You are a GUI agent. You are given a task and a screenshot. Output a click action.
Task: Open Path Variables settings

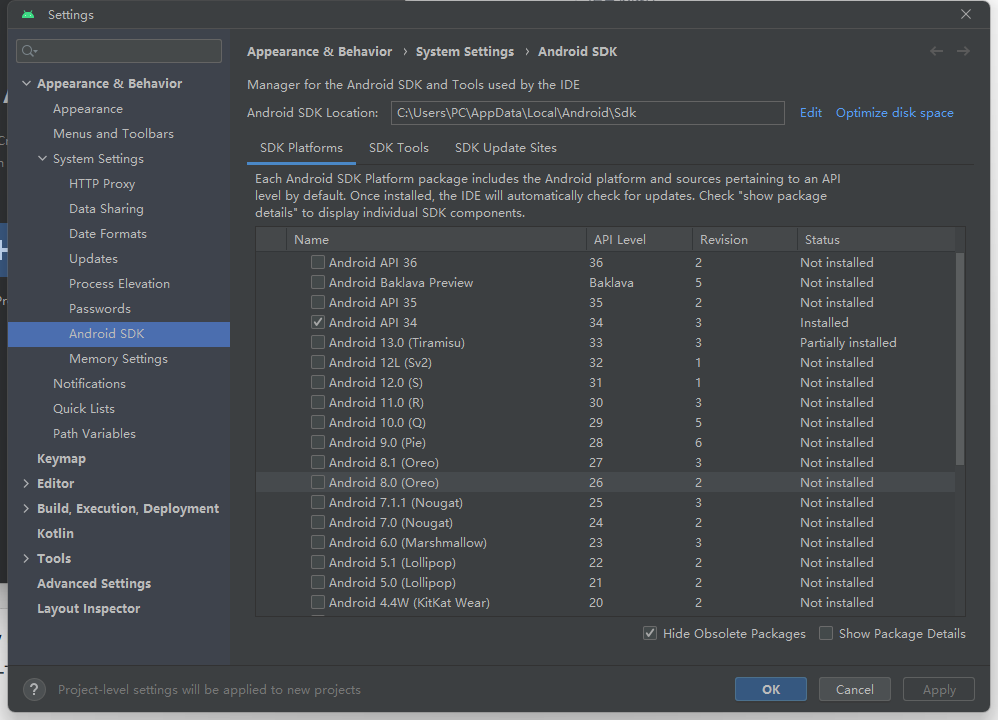pyautogui.click(x=94, y=434)
